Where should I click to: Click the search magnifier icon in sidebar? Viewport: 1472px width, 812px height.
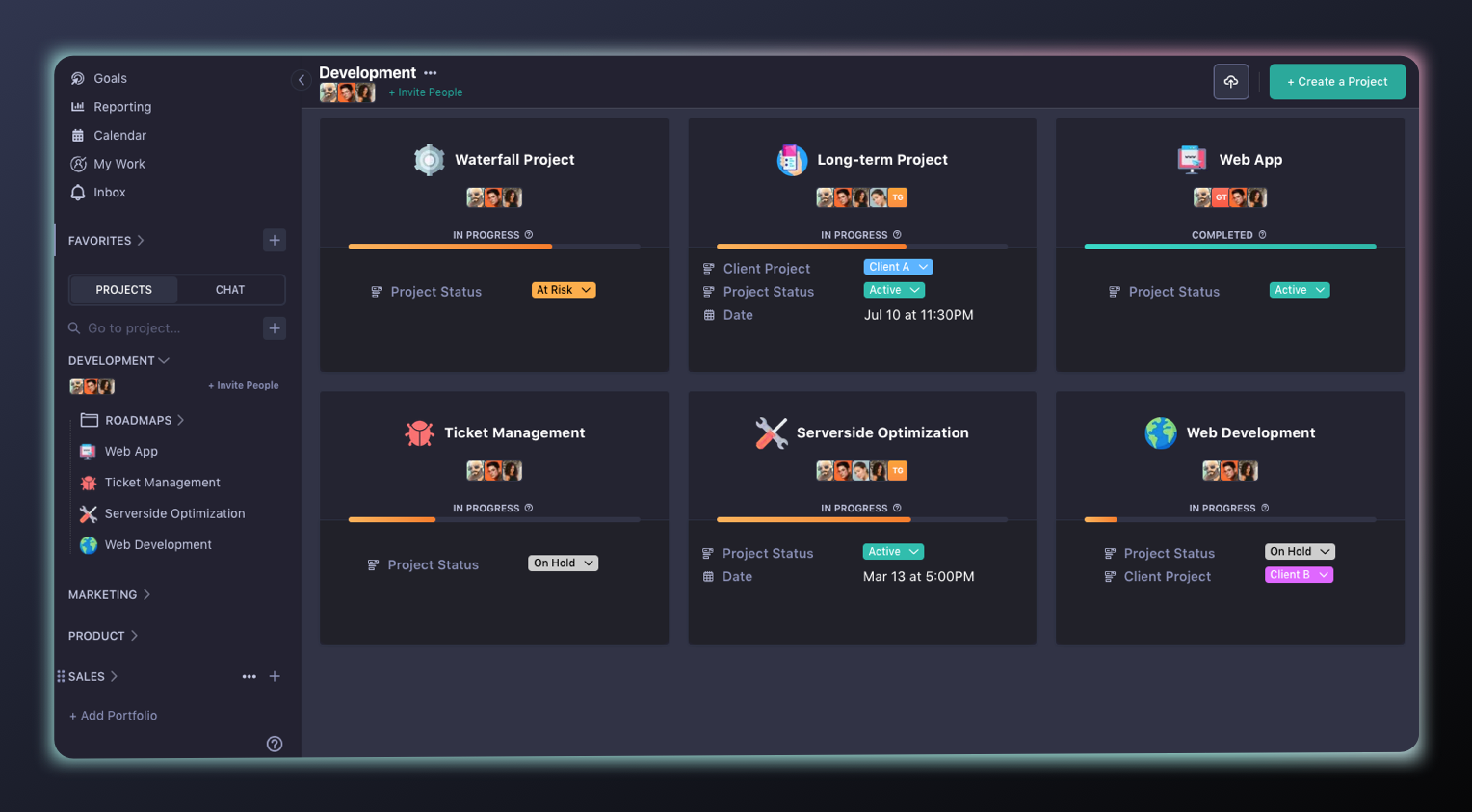tap(74, 328)
